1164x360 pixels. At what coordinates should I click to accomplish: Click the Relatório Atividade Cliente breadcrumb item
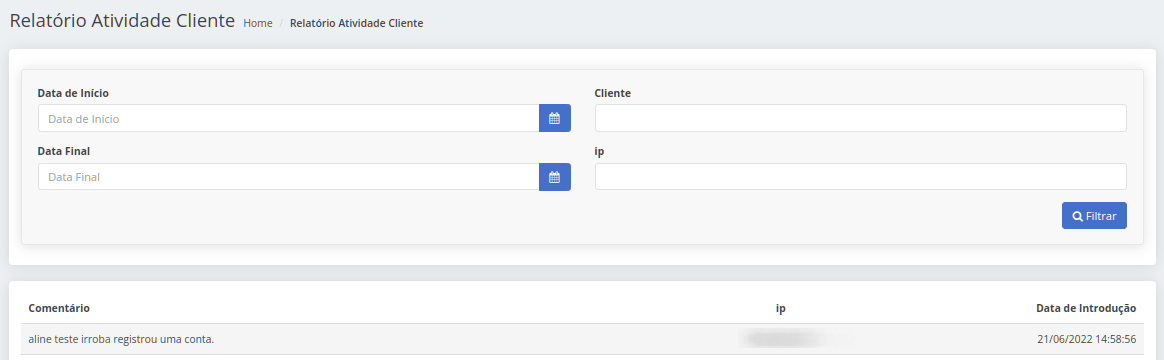click(356, 23)
